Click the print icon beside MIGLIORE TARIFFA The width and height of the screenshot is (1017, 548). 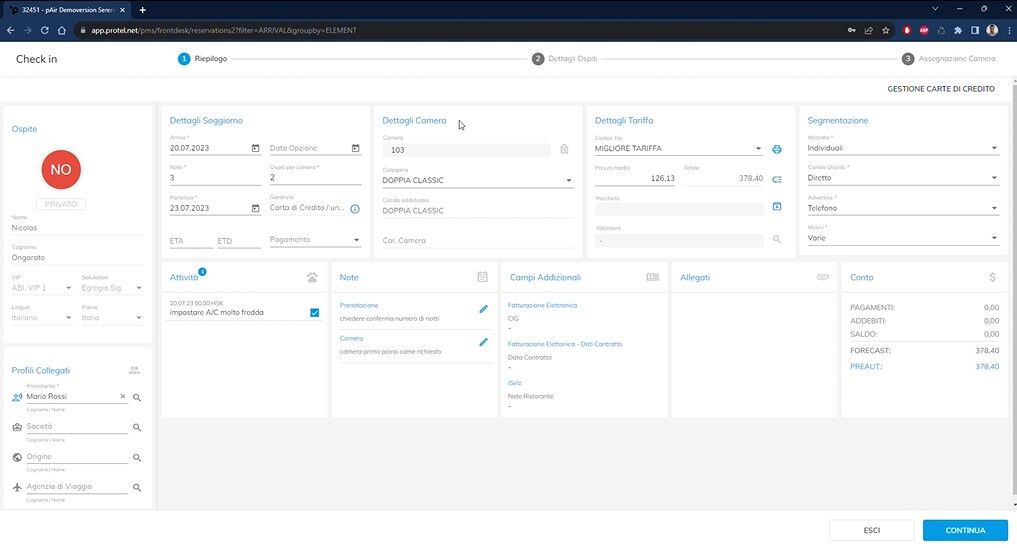click(777, 149)
